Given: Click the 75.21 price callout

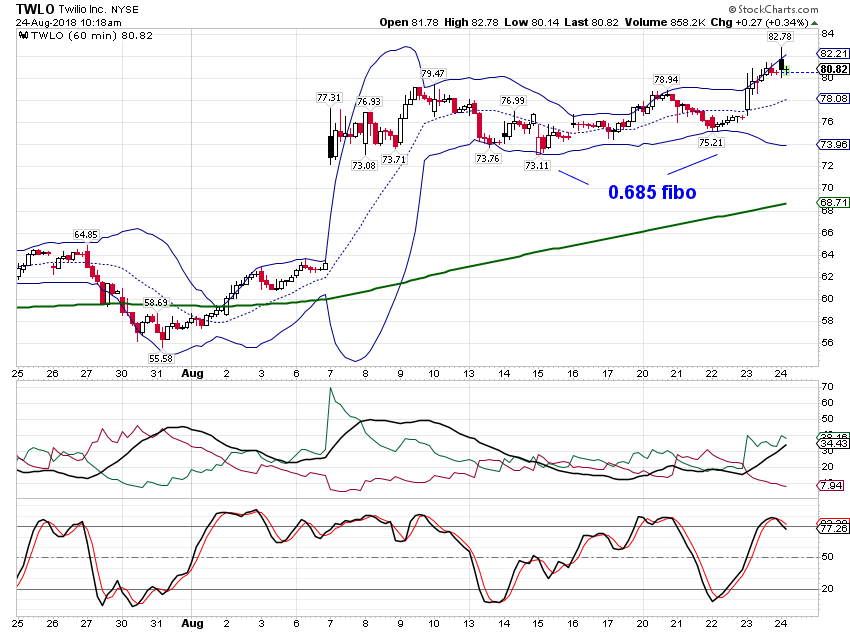Looking at the screenshot, I should point(711,143).
